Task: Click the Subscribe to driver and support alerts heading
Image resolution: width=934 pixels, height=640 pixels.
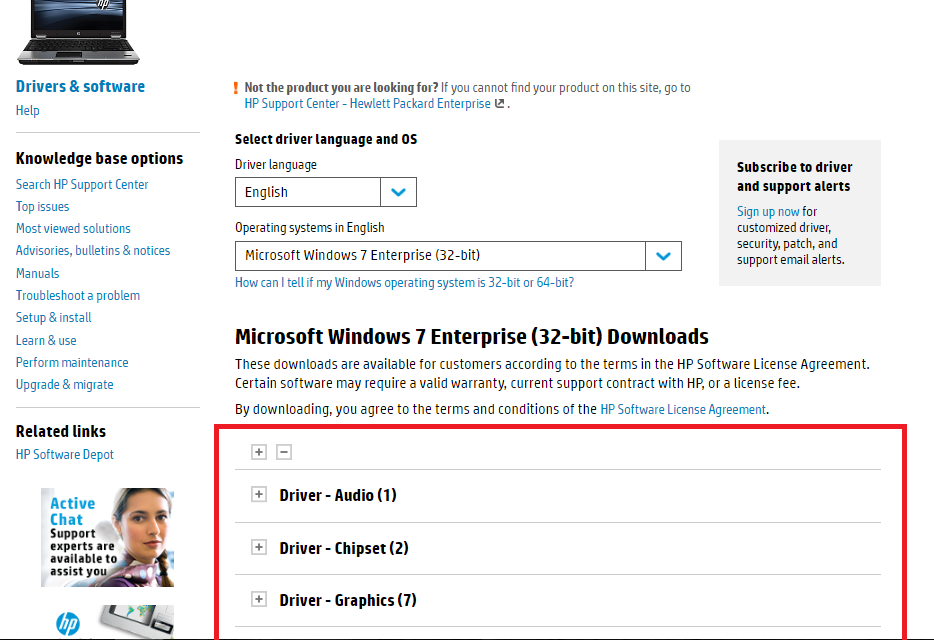Action: tap(794, 176)
